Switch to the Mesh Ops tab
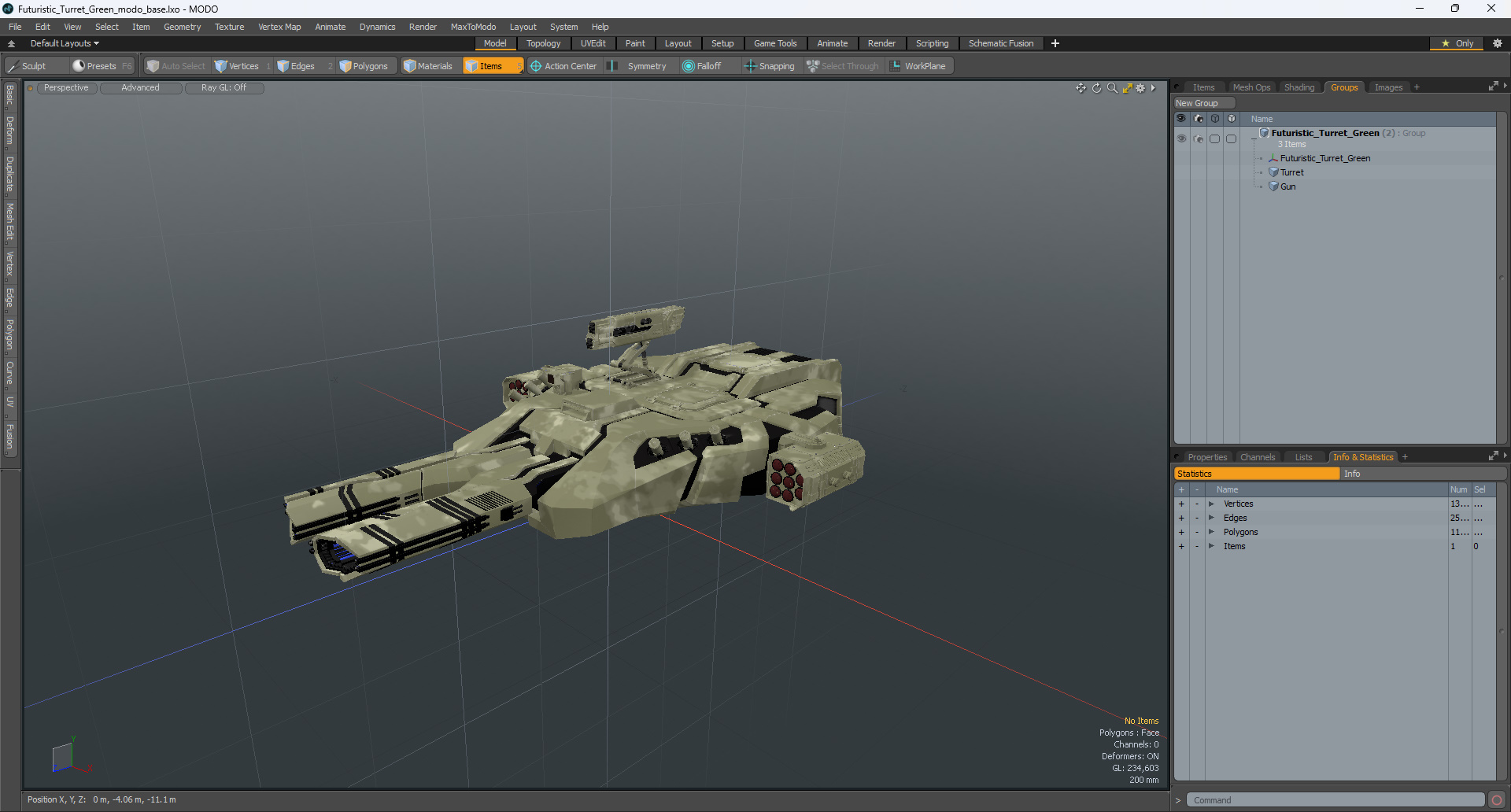 pos(1251,87)
